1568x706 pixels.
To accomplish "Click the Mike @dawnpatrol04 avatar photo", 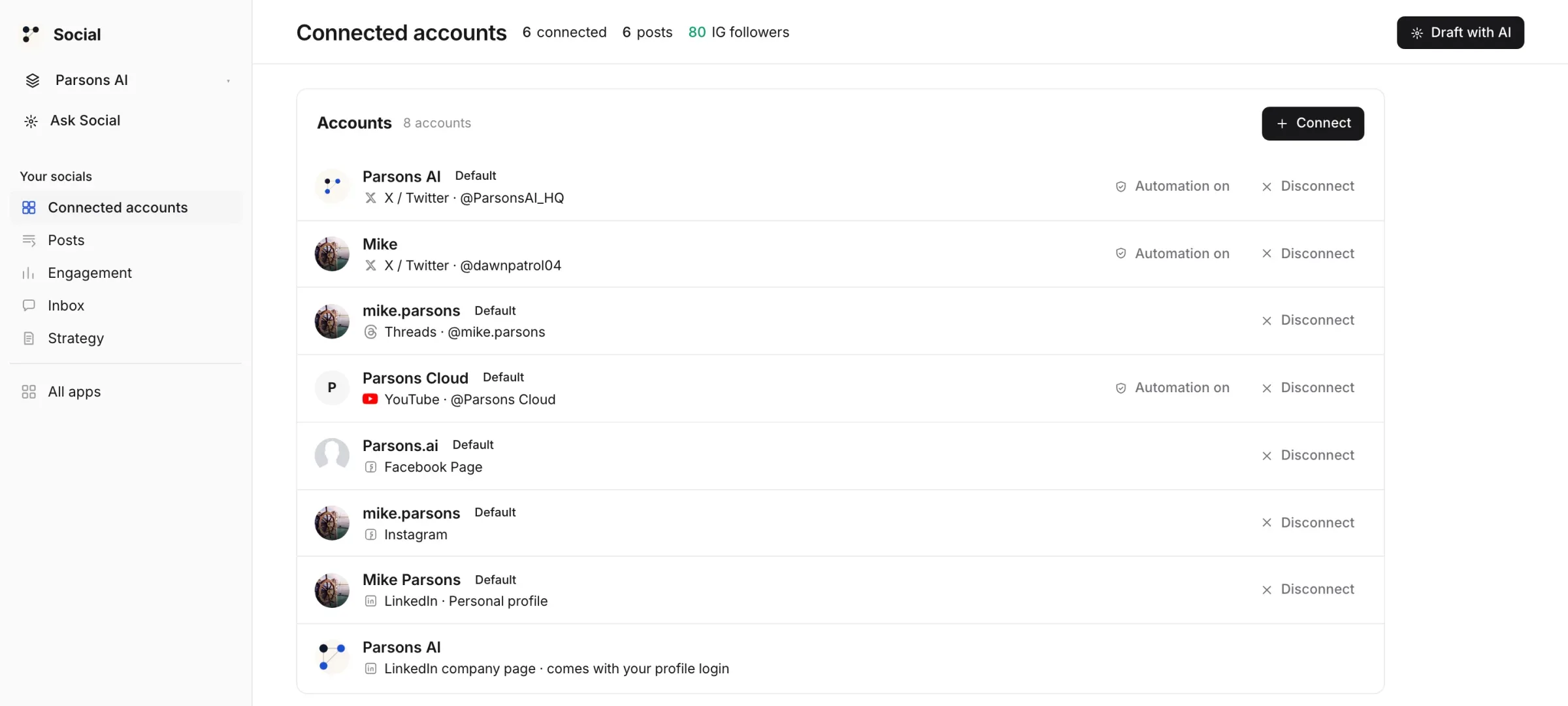I will pyautogui.click(x=332, y=254).
